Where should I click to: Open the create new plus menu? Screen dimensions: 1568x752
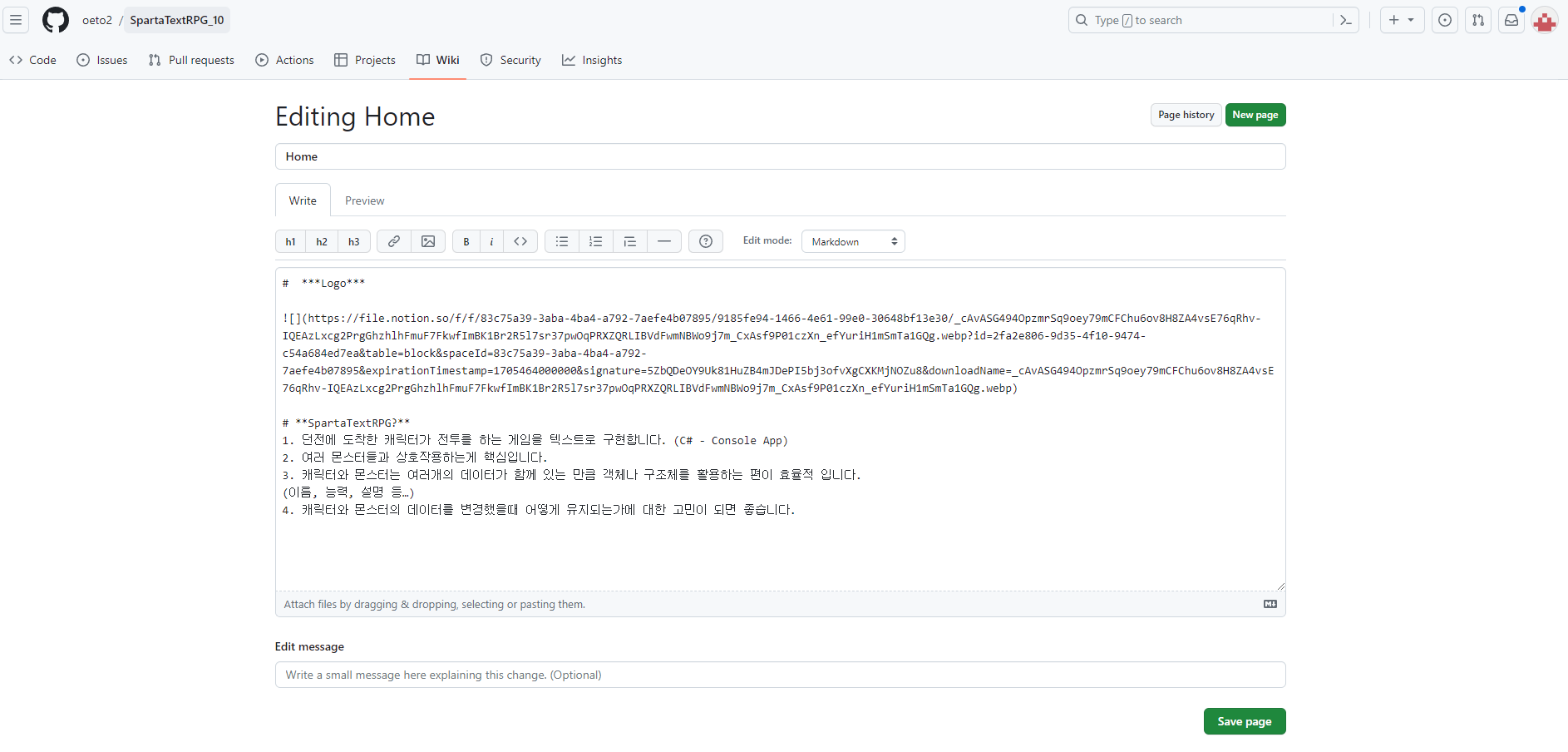click(1402, 20)
